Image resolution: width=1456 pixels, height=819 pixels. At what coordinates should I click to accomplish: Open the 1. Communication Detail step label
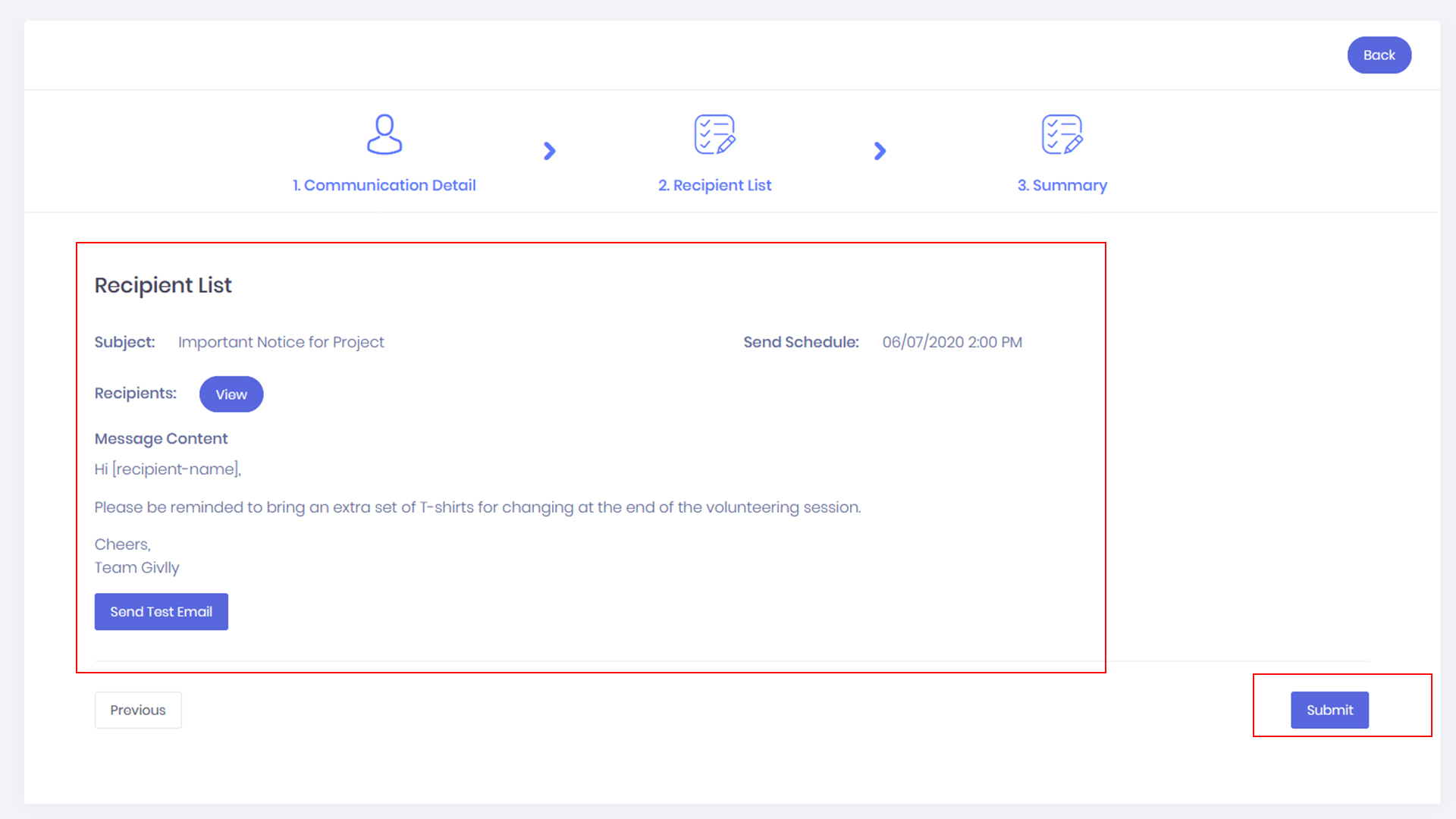tap(384, 185)
